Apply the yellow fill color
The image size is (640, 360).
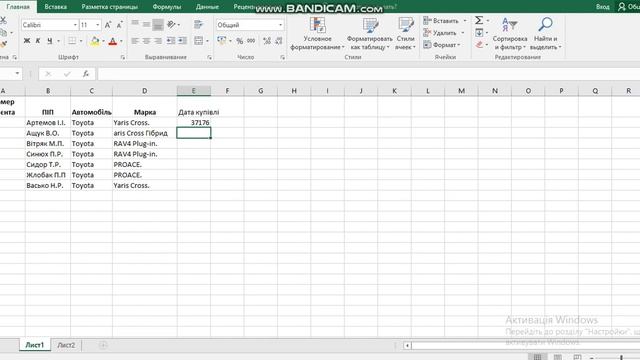[95, 41]
